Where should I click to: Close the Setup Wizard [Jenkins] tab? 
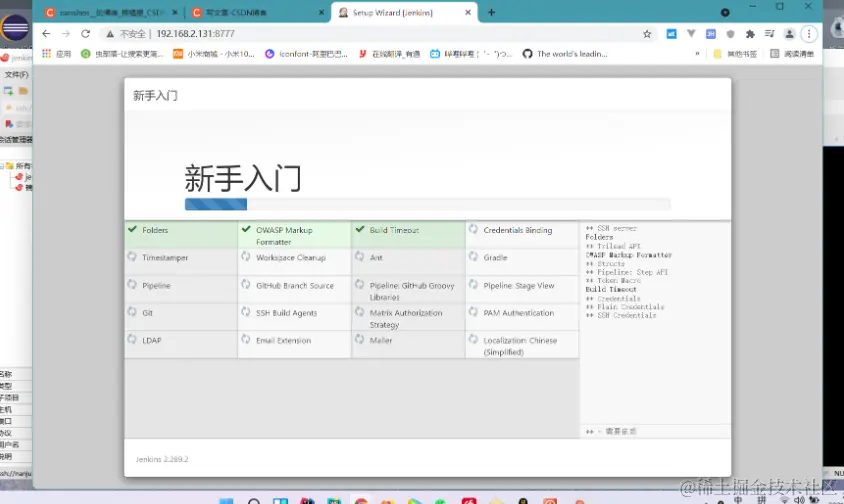click(x=468, y=12)
